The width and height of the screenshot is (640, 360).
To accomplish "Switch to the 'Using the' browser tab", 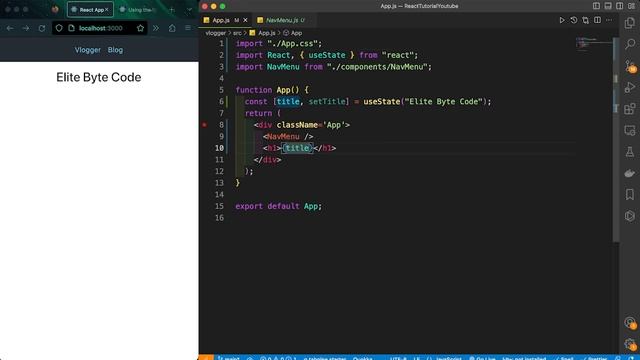I will pyautogui.click(x=139, y=10).
